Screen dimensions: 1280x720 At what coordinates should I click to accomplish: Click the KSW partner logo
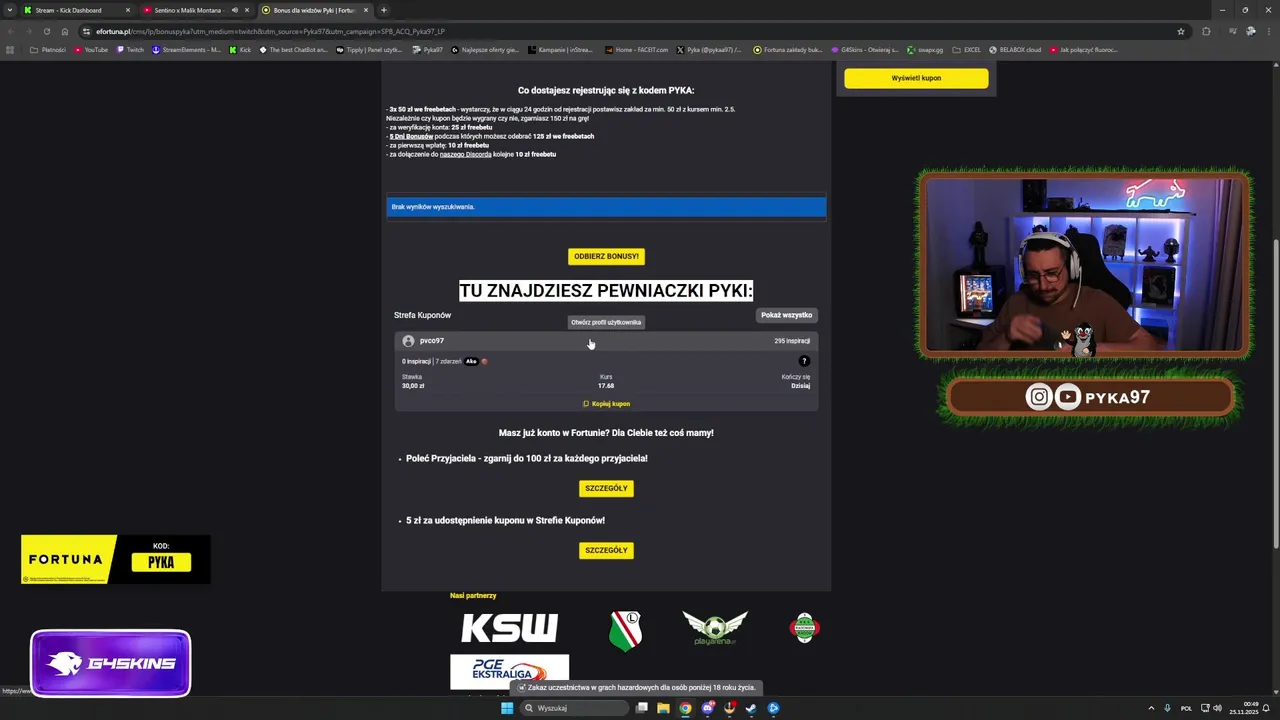tap(509, 628)
